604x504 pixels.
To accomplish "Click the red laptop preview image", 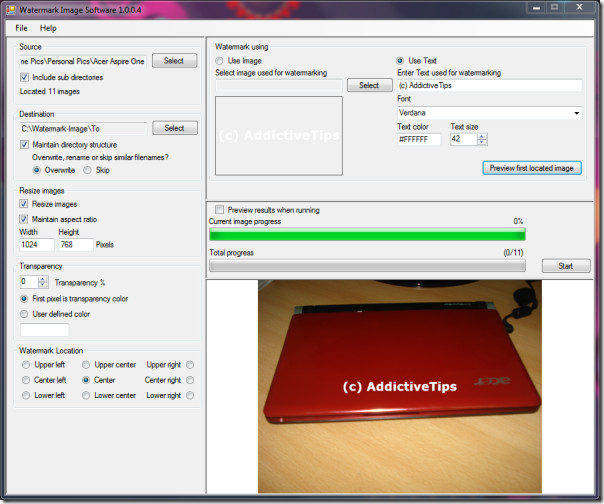I will click(x=400, y=386).
